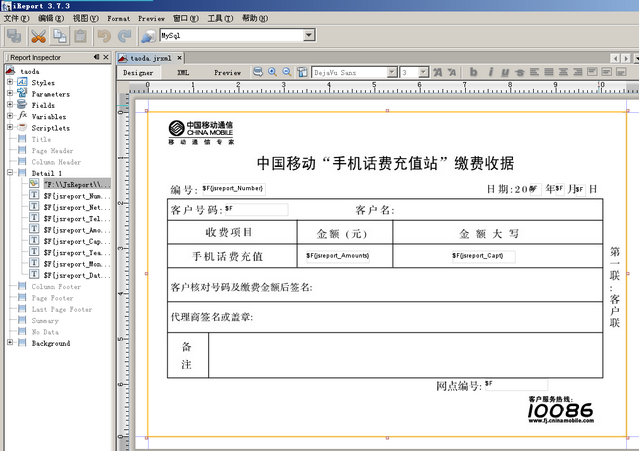The image size is (639, 451).
Task: Click the vertical align middle icon
Action: 606,72
